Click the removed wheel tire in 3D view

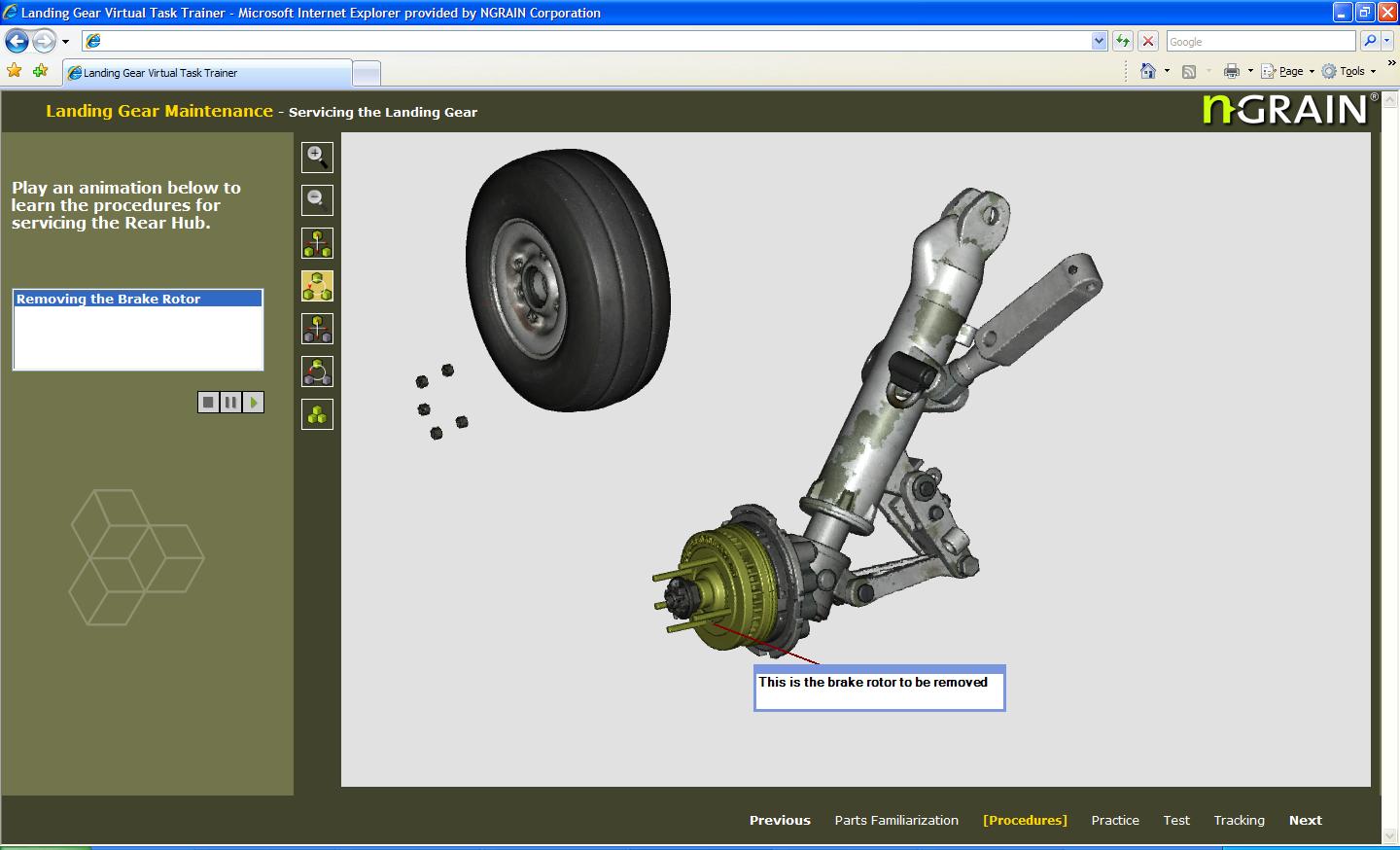click(x=568, y=279)
